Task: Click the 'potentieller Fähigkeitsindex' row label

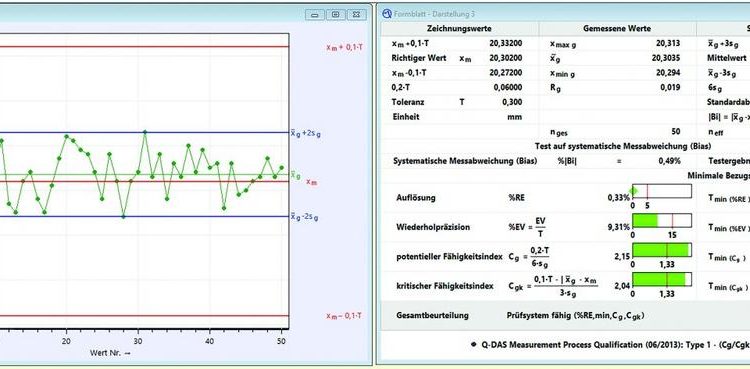Action: pyautogui.click(x=449, y=257)
